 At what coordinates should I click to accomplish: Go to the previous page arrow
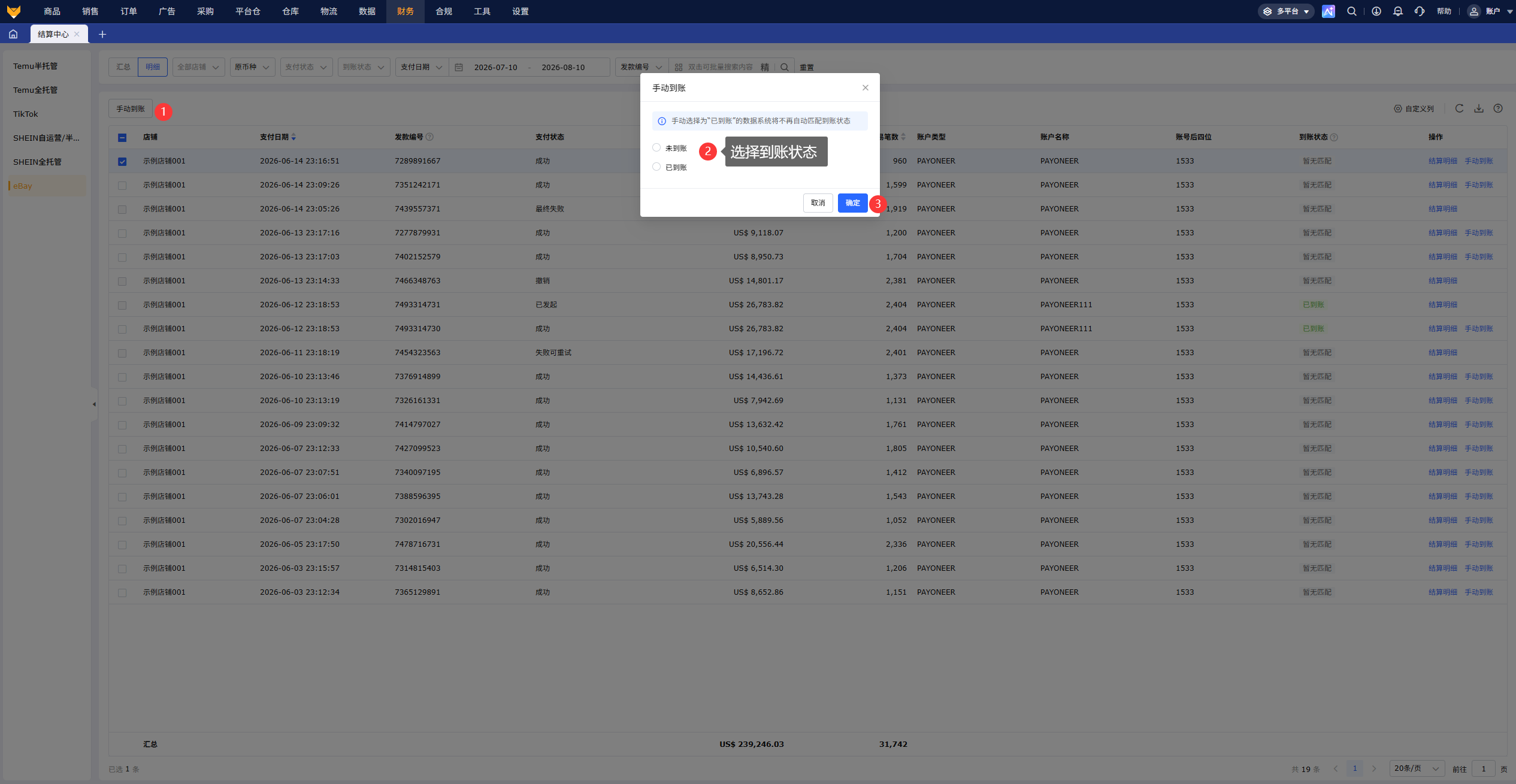pyautogui.click(x=1336, y=768)
